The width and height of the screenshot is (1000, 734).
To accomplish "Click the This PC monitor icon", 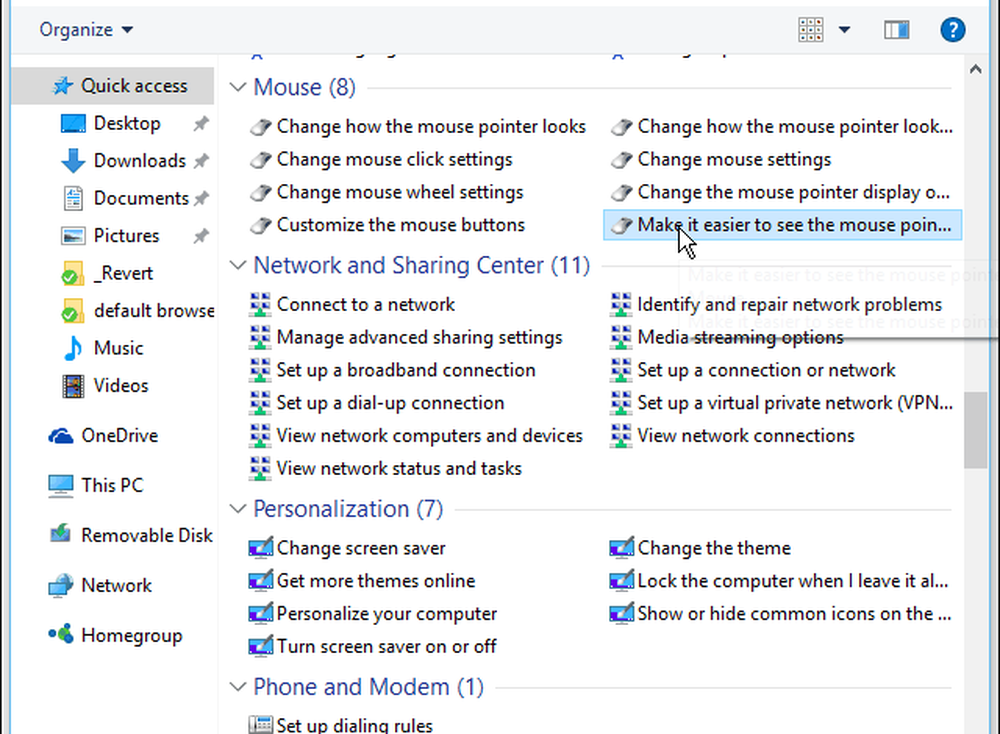I will coord(61,485).
